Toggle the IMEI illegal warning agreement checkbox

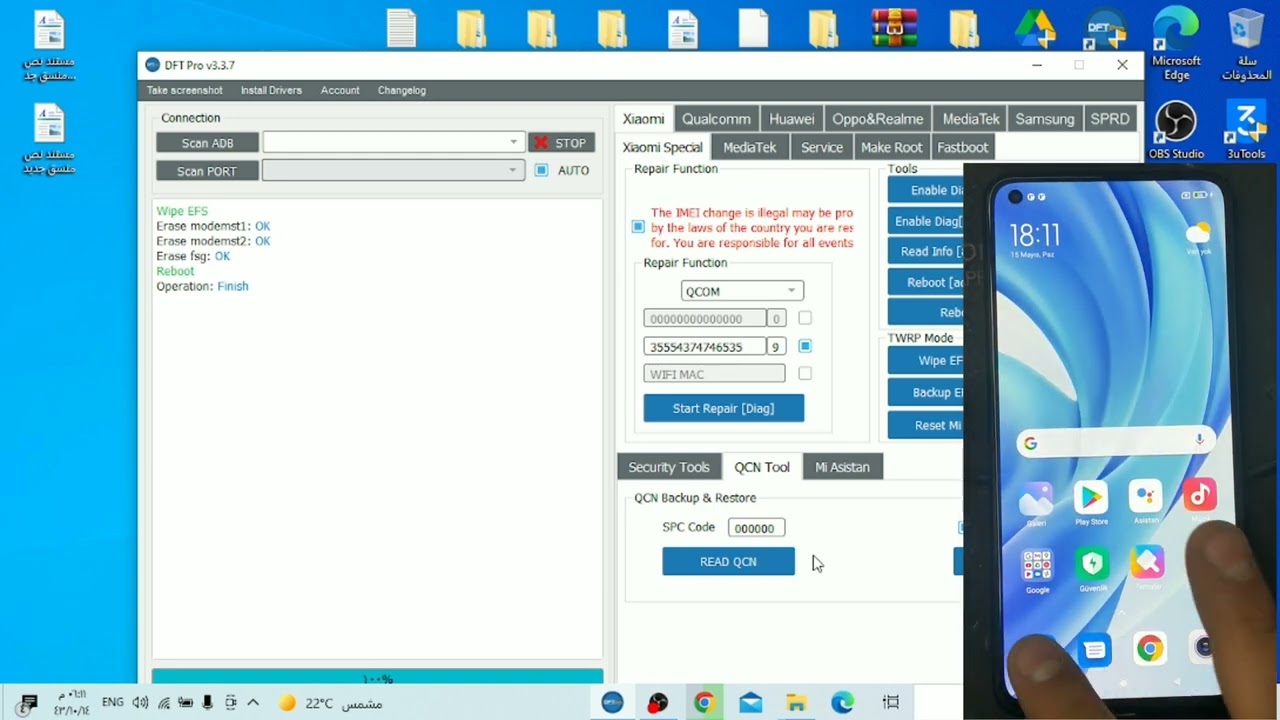point(638,227)
